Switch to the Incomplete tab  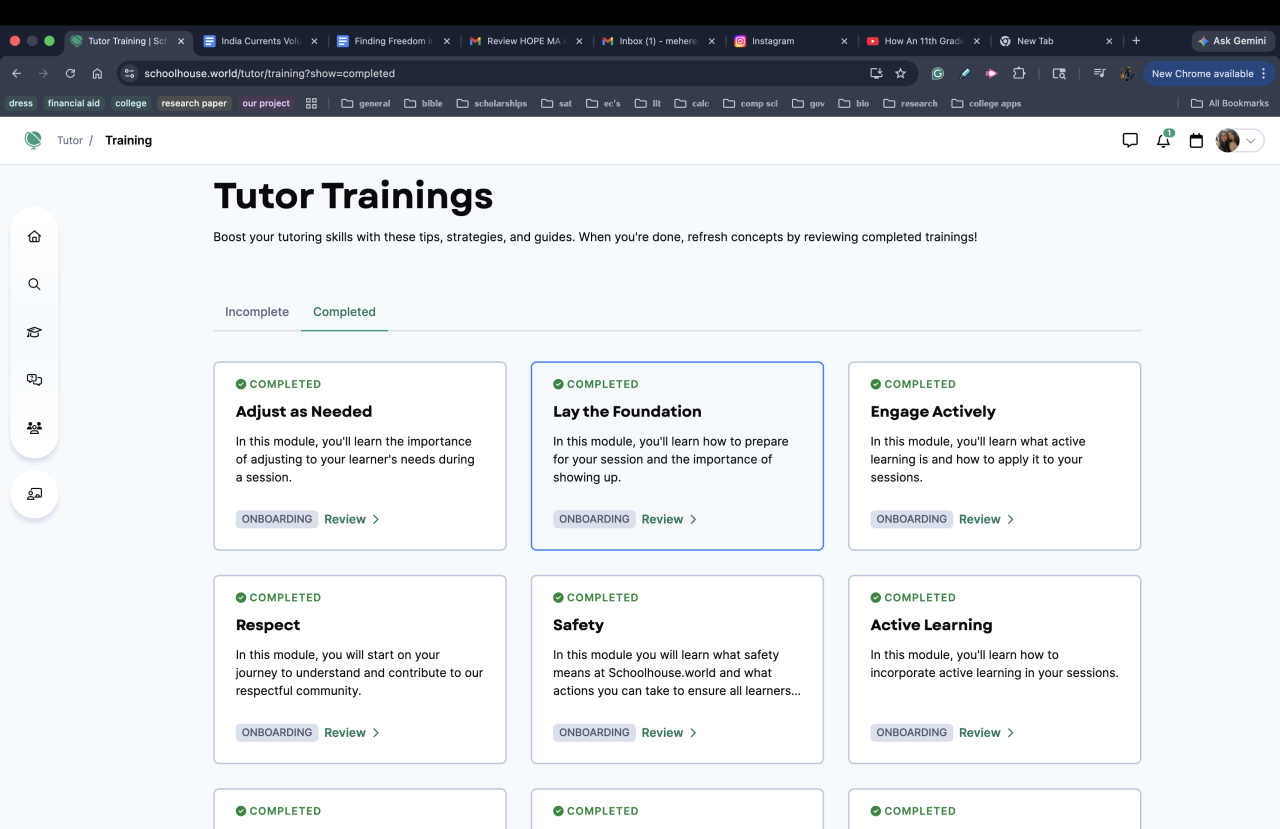pyautogui.click(x=257, y=312)
